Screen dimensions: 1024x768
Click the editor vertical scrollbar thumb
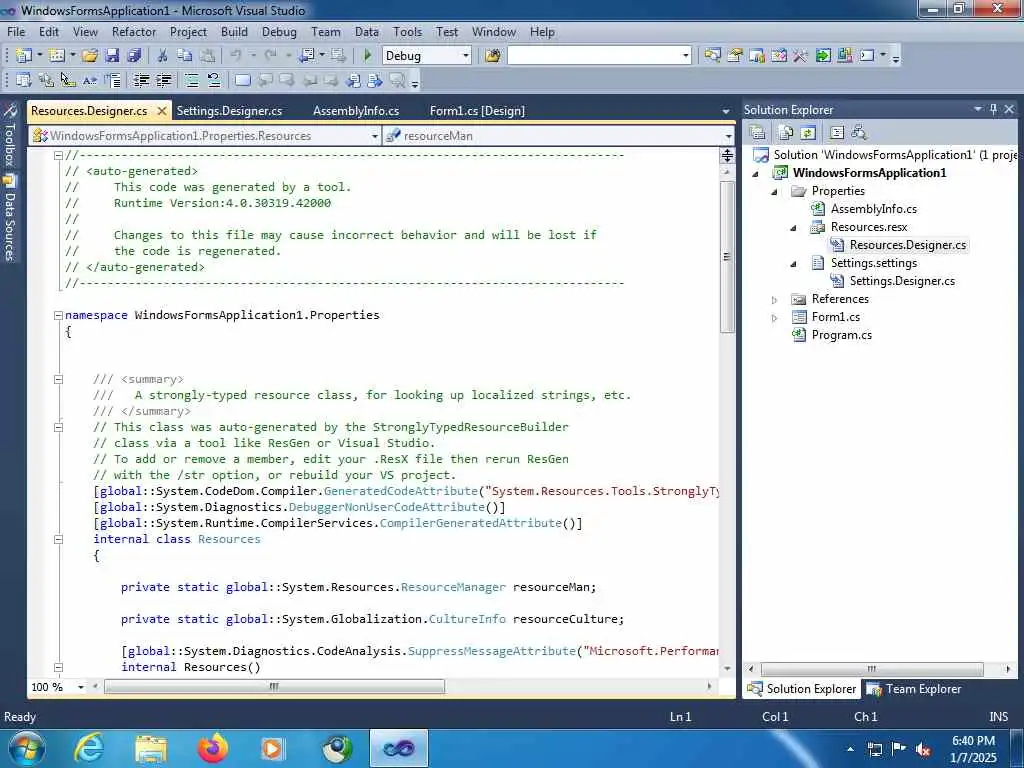tap(727, 257)
